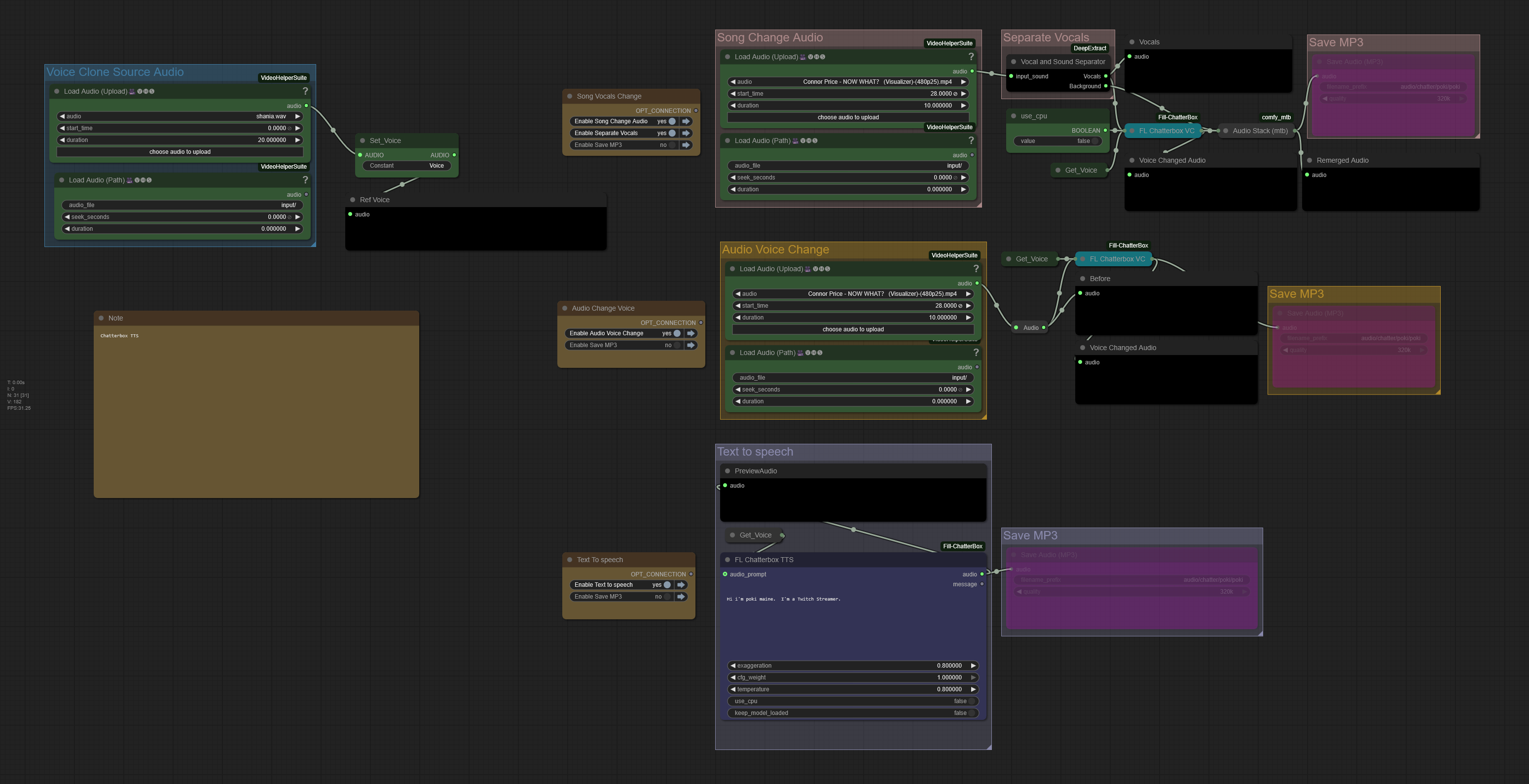Click choose audio to upload in Song Change Audio
This screenshot has height=784, width=1529.
(848, 117)
